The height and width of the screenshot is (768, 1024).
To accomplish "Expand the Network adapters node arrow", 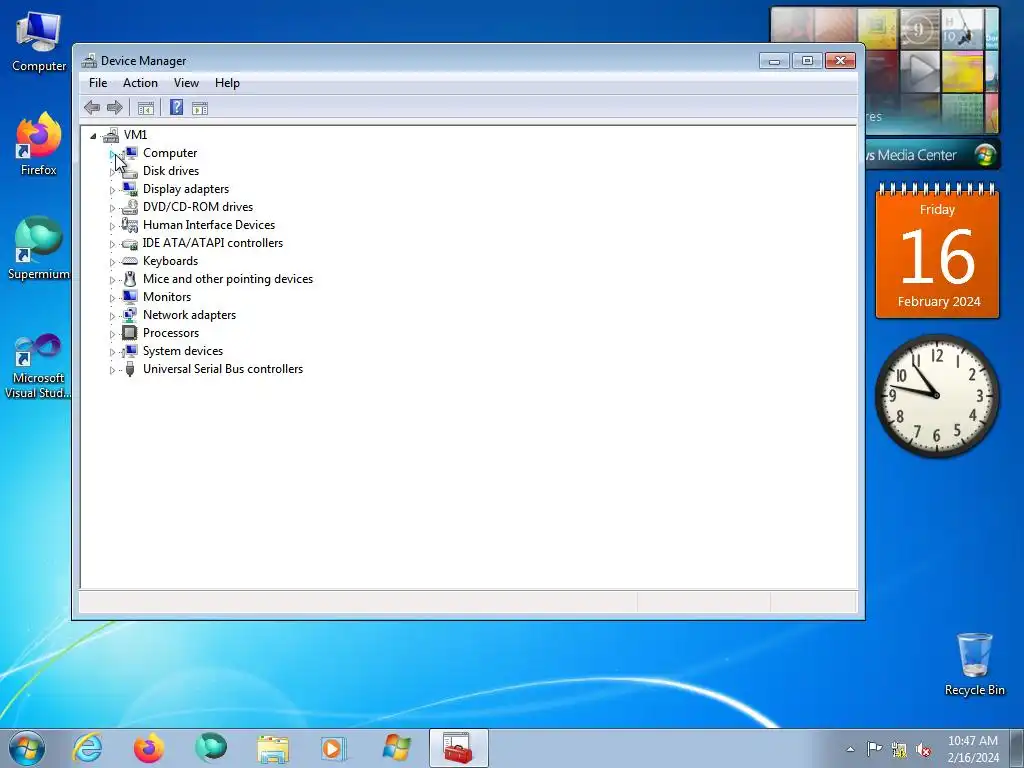I will [112, 316].
